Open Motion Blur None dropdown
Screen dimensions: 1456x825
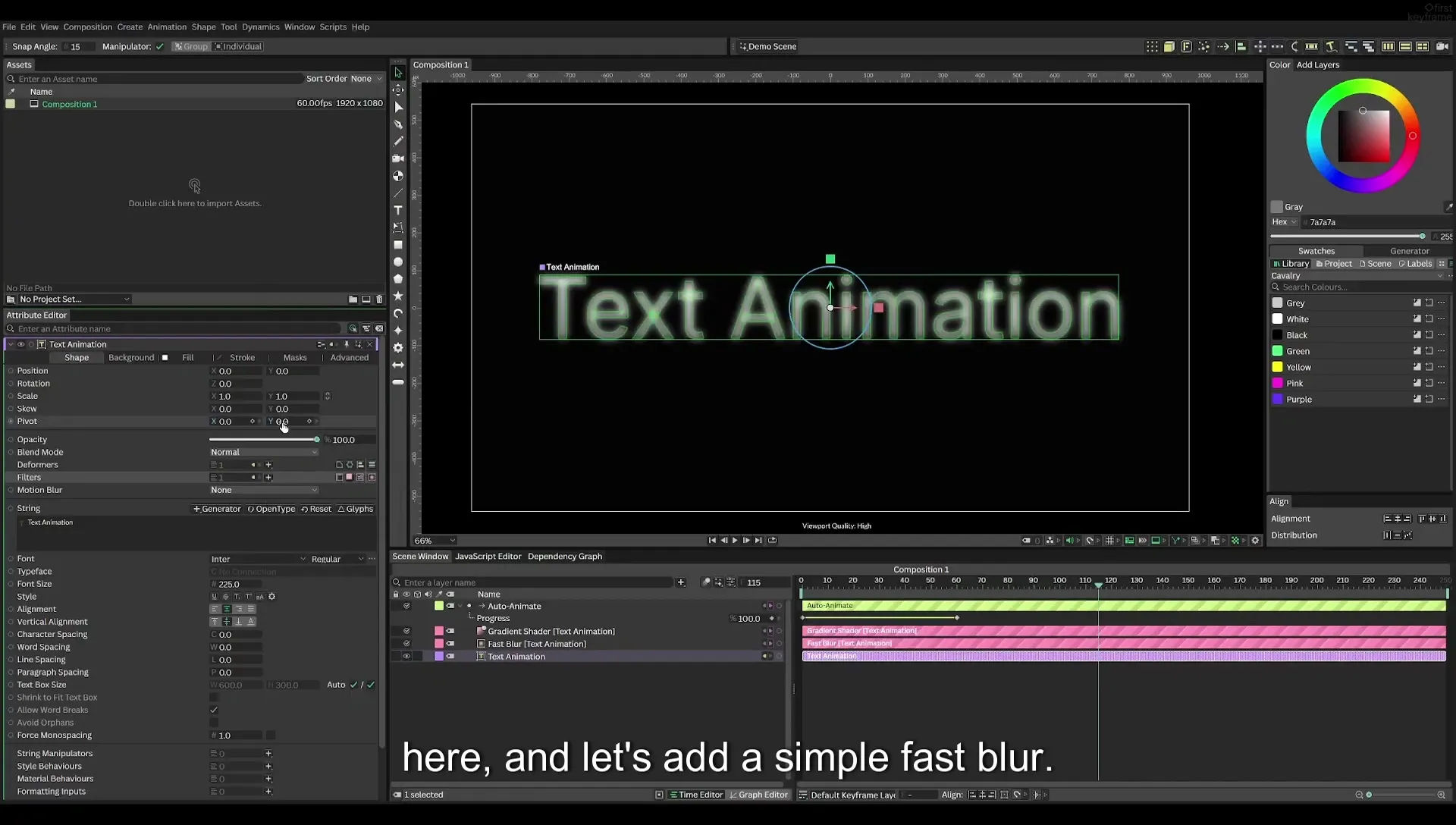coord(264,490)
